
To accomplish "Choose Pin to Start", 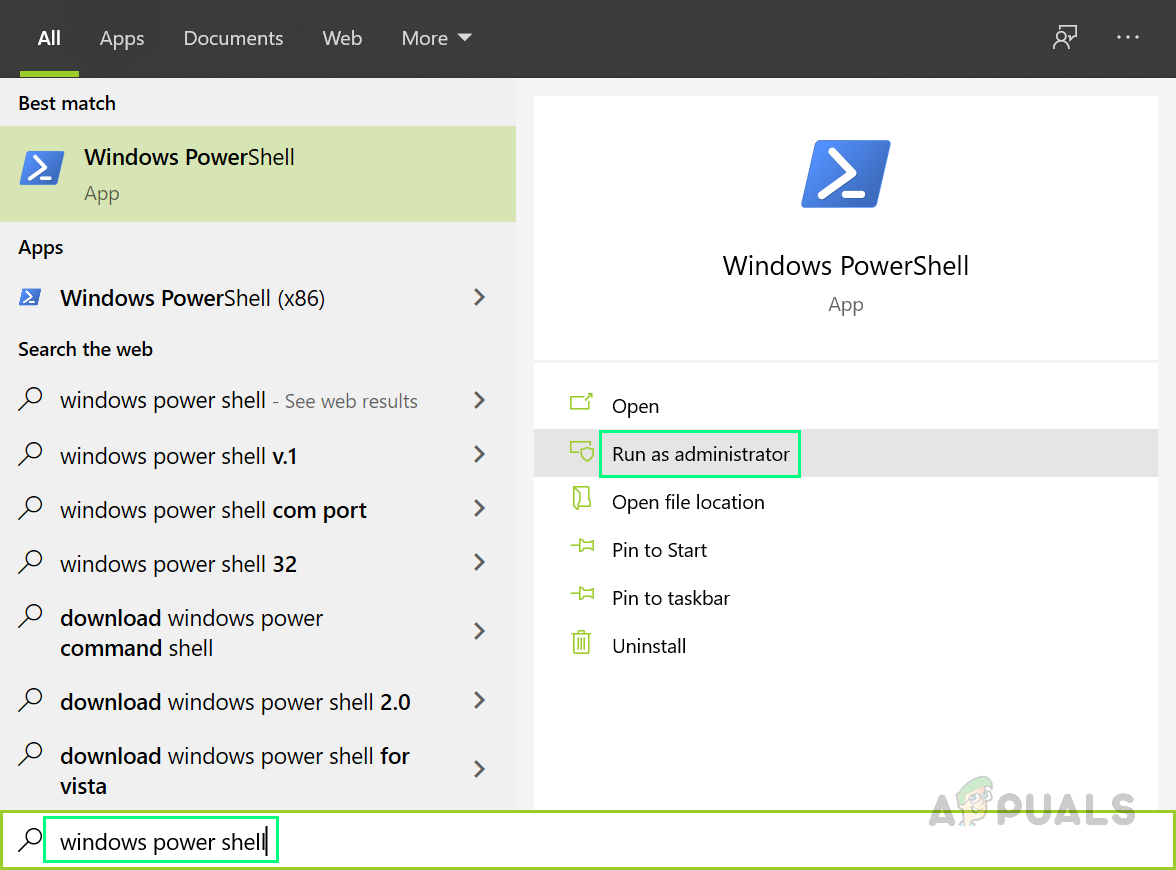I will (845, 550).
